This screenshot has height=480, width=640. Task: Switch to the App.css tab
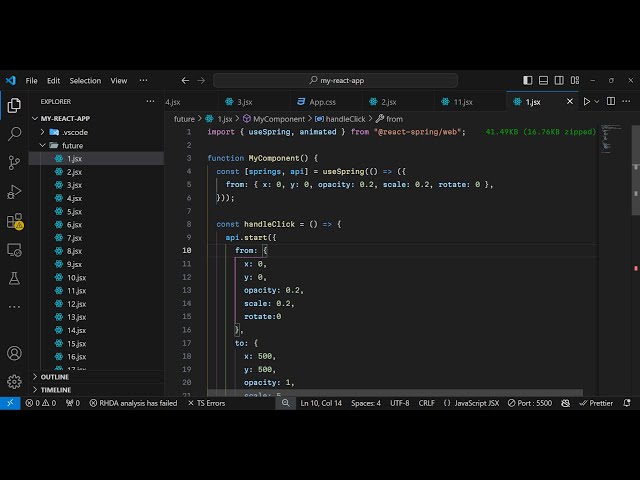coord(322,101)
